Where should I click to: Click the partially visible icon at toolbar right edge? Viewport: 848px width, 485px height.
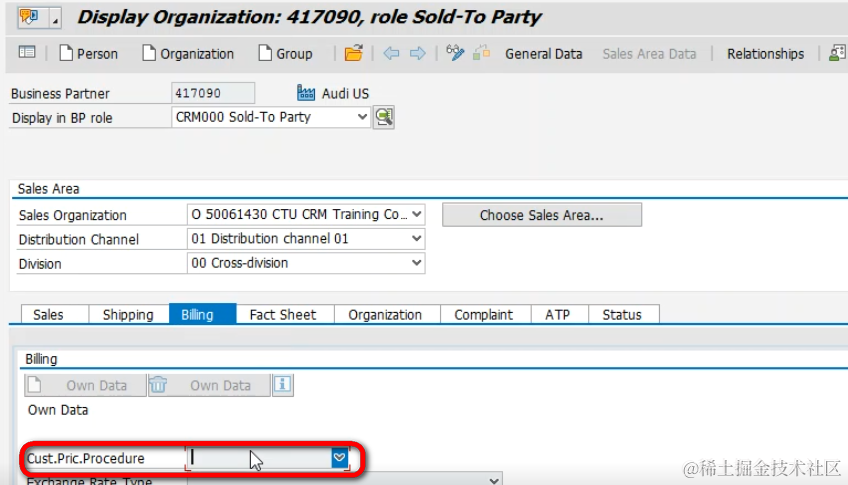click(x=838, y=52)
